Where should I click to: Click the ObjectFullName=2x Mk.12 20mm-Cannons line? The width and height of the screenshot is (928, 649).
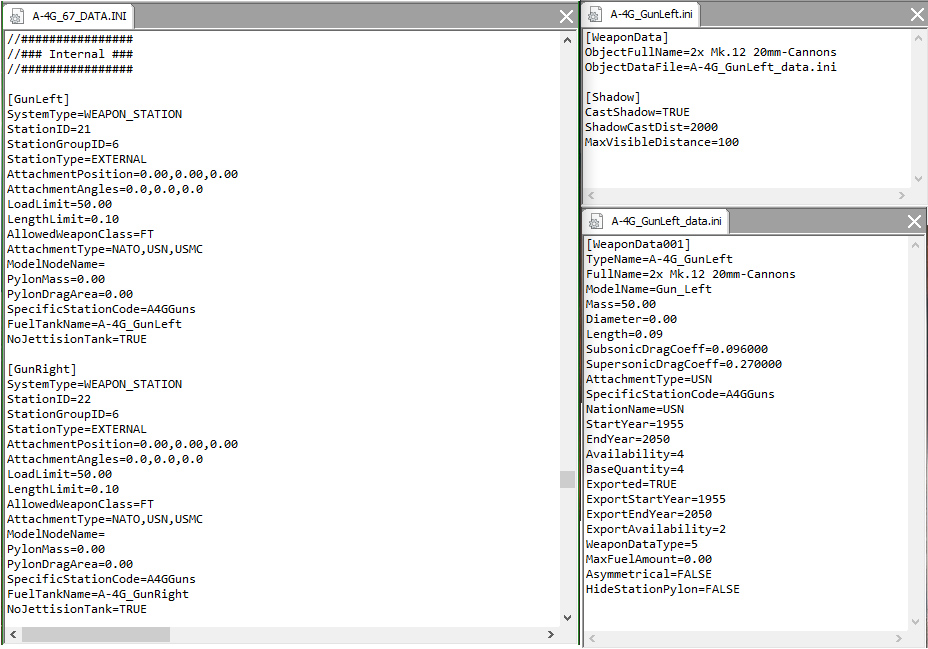pyautogui.click(x=711, y=52)
